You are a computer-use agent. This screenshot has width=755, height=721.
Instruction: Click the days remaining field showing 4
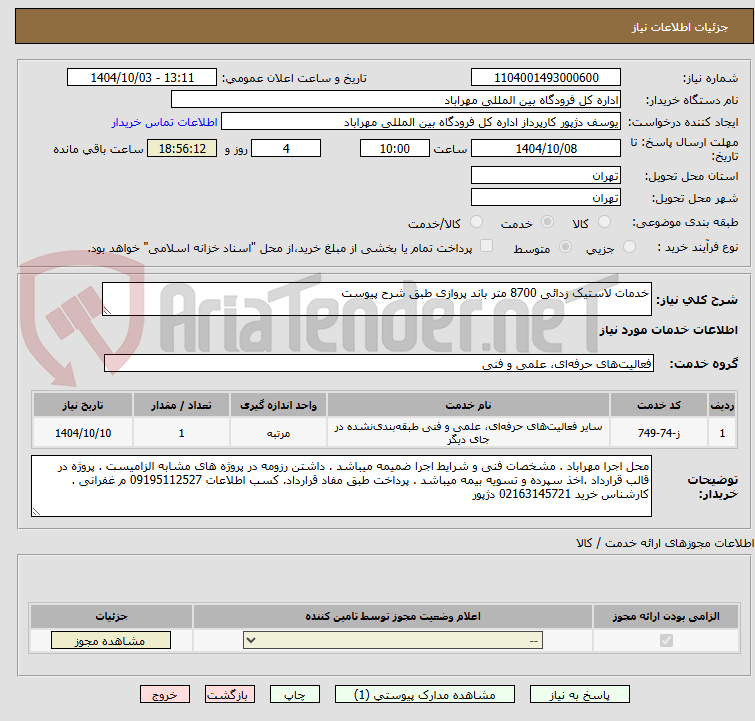pos(286,148)
